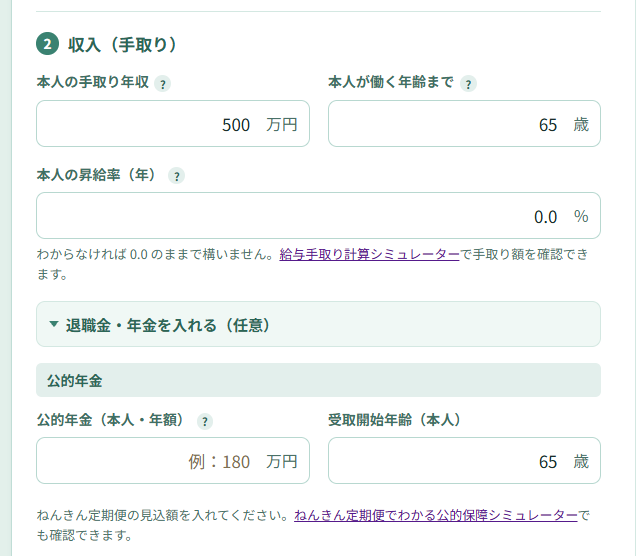Click the 公的年金 section header bar
Image resolution: width=643 pixels, height=556 pixels.
[318, 380]
